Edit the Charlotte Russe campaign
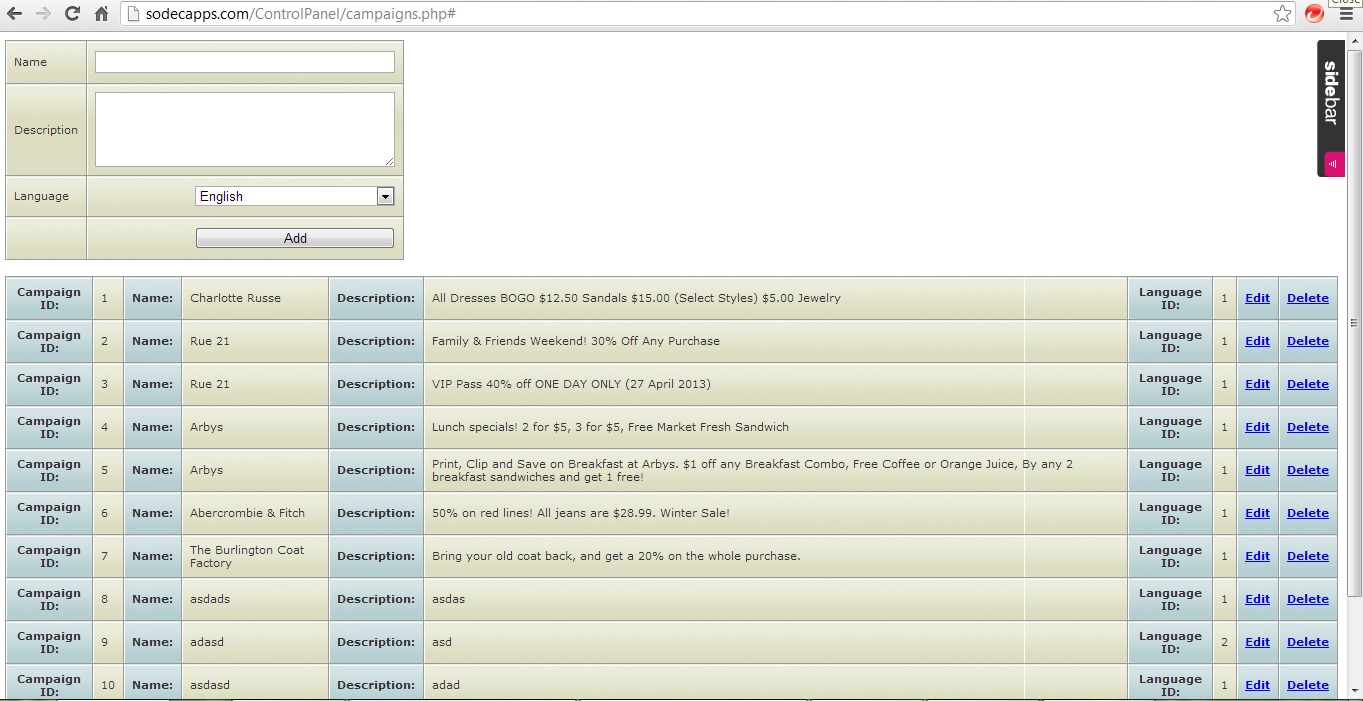The width and height of the screenshot is (1363, 701). click(1257, 298)
